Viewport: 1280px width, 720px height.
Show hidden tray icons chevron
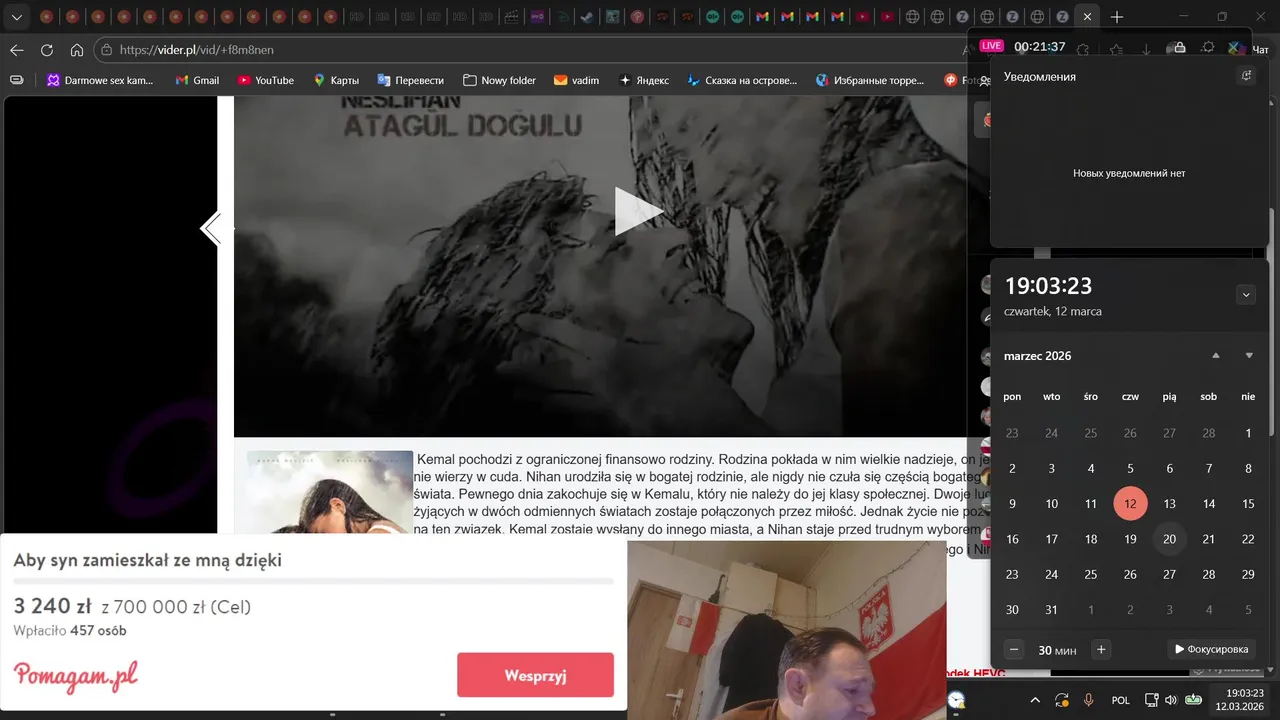(x=1035, y=700)
